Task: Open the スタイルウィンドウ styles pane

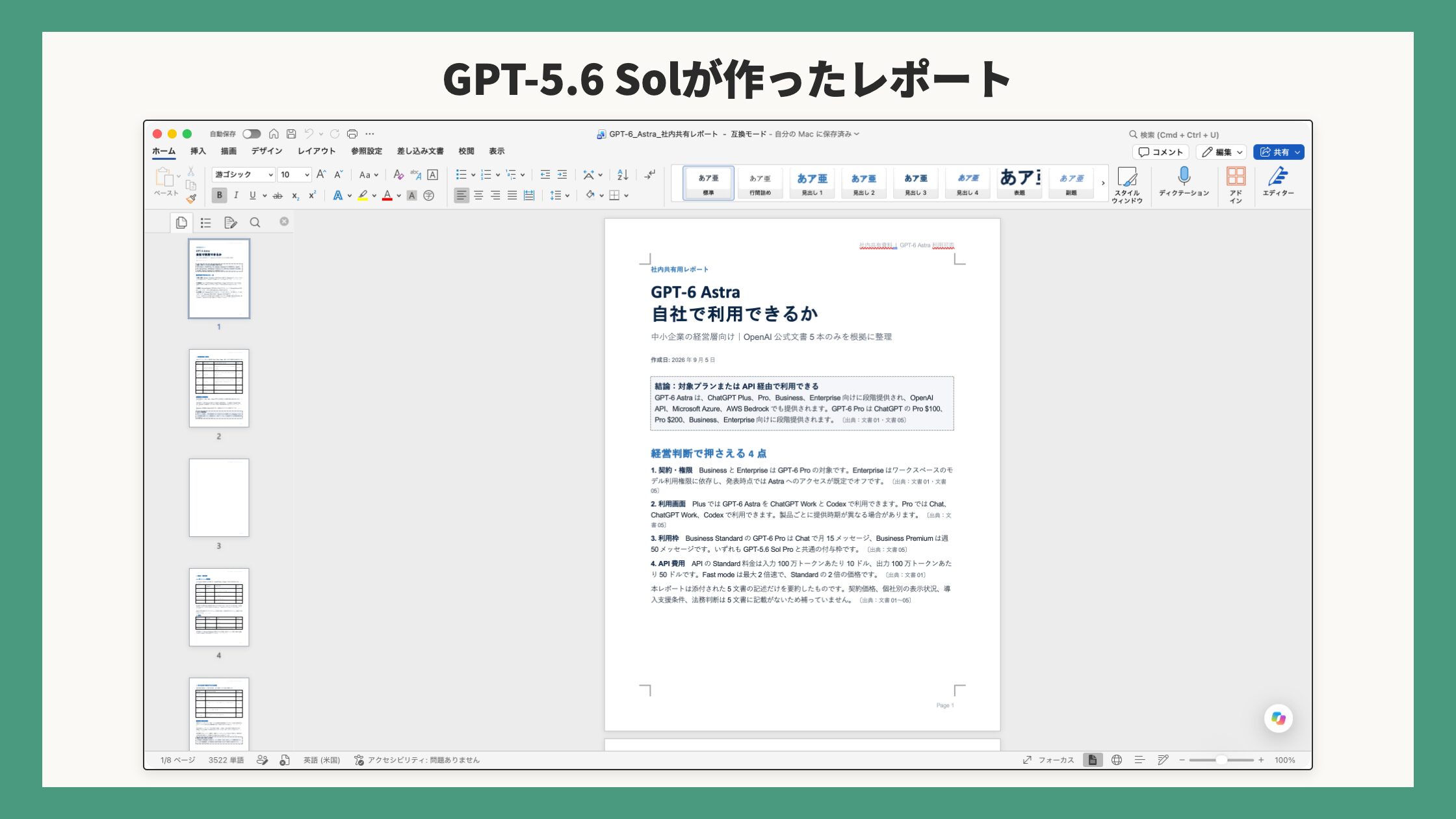Action: click(x=1127, y=185)
